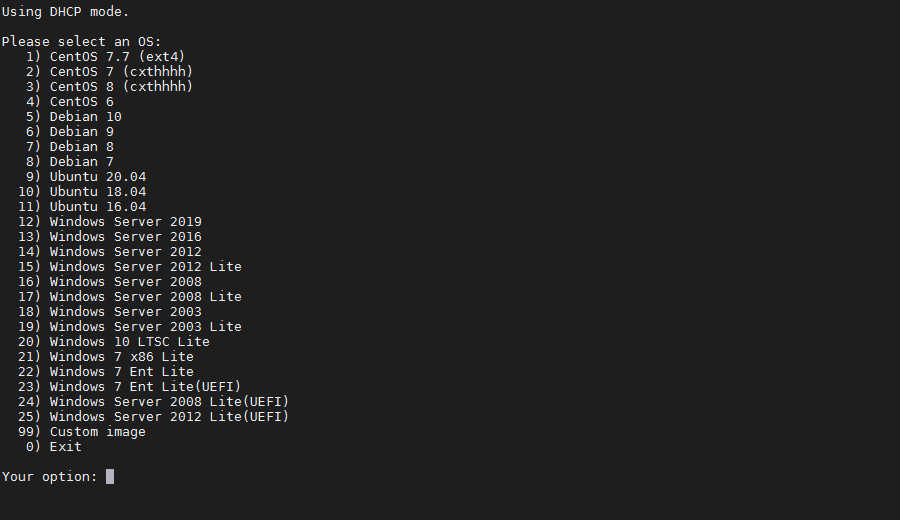Select the Debian 10 entry
Viewport: 900px width, 520px height.
[85, 117]
